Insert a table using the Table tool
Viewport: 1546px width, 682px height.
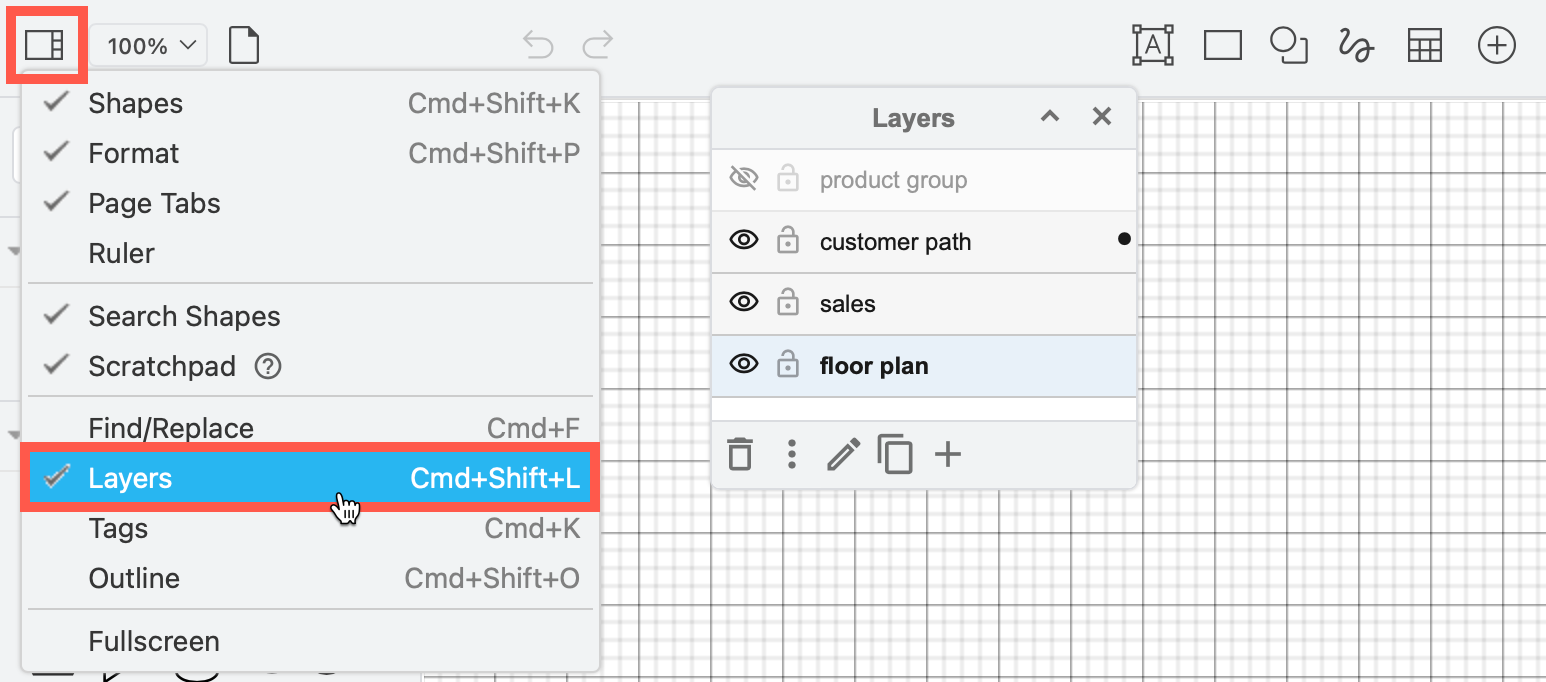(x=1424, y=44)
